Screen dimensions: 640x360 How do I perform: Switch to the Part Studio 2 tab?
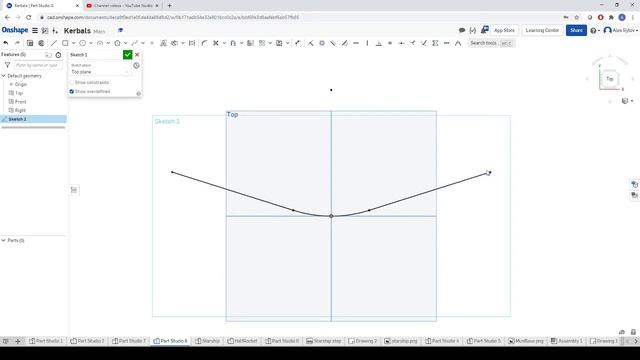(87, 341)
